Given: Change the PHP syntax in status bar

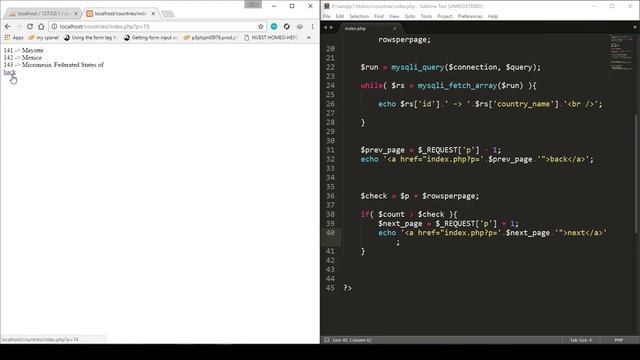Looking at the screenshot, I should pyautogui.click(x=618, y=340).
